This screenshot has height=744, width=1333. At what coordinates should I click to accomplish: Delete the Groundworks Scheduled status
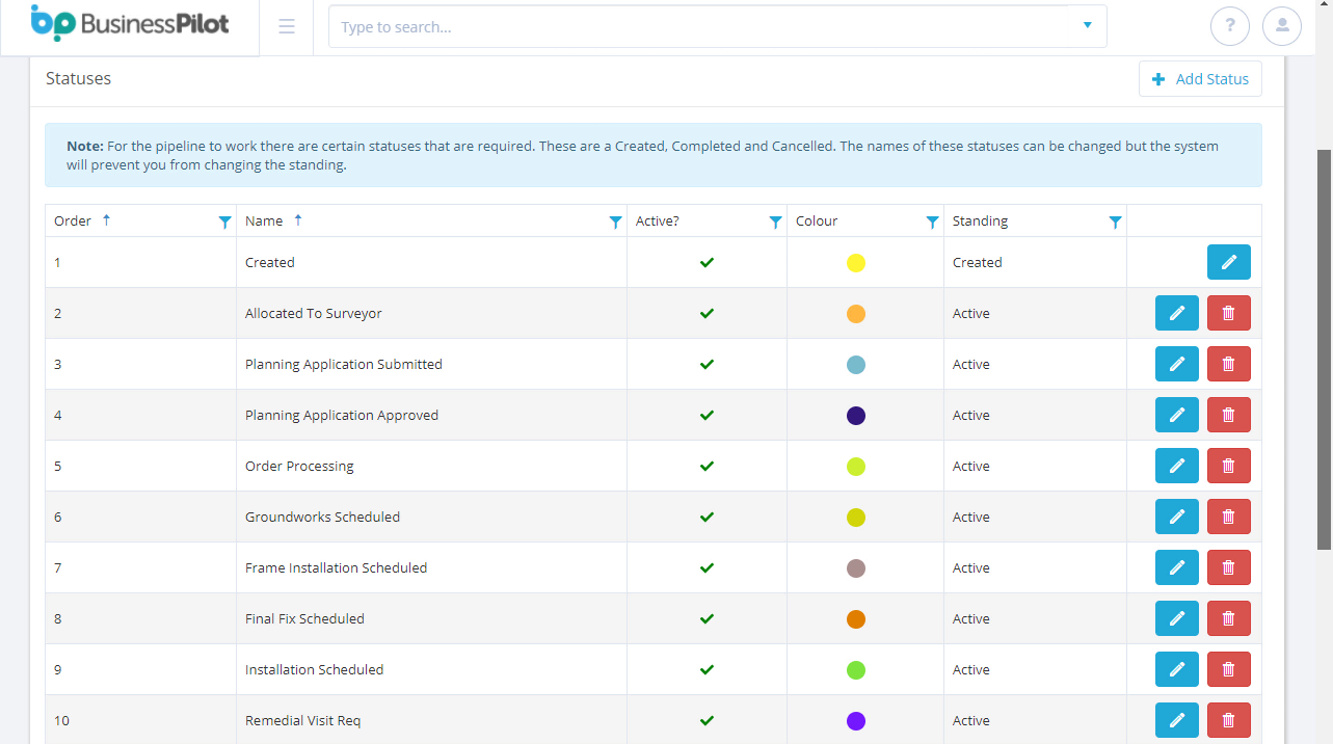pyautogui.click(x=1228, y=517)
